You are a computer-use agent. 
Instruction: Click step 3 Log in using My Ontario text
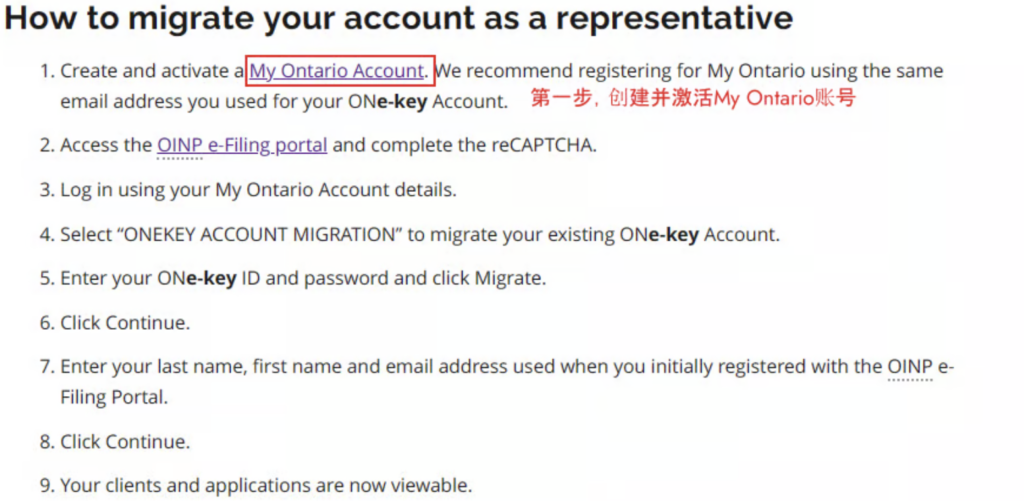tap(259, 190)
